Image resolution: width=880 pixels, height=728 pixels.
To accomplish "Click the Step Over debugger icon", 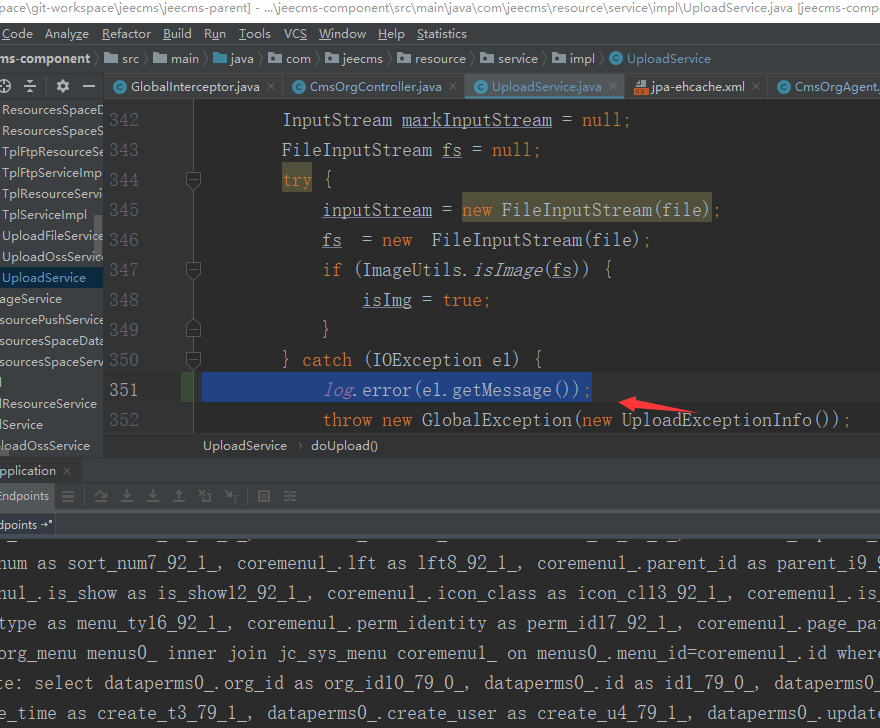I will click(x=101, y=496).
